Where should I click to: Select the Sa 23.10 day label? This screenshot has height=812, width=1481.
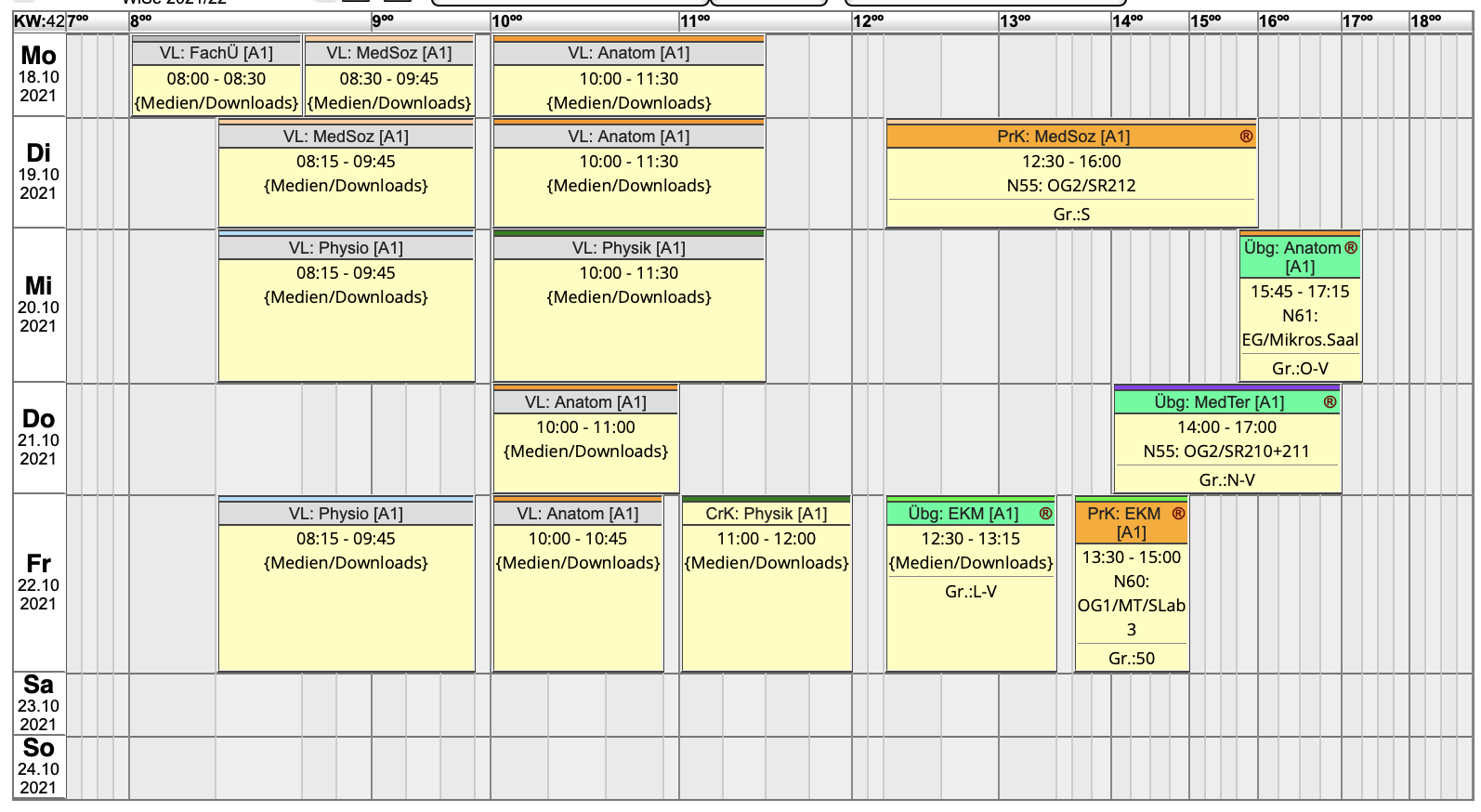(x=39, y=704)
